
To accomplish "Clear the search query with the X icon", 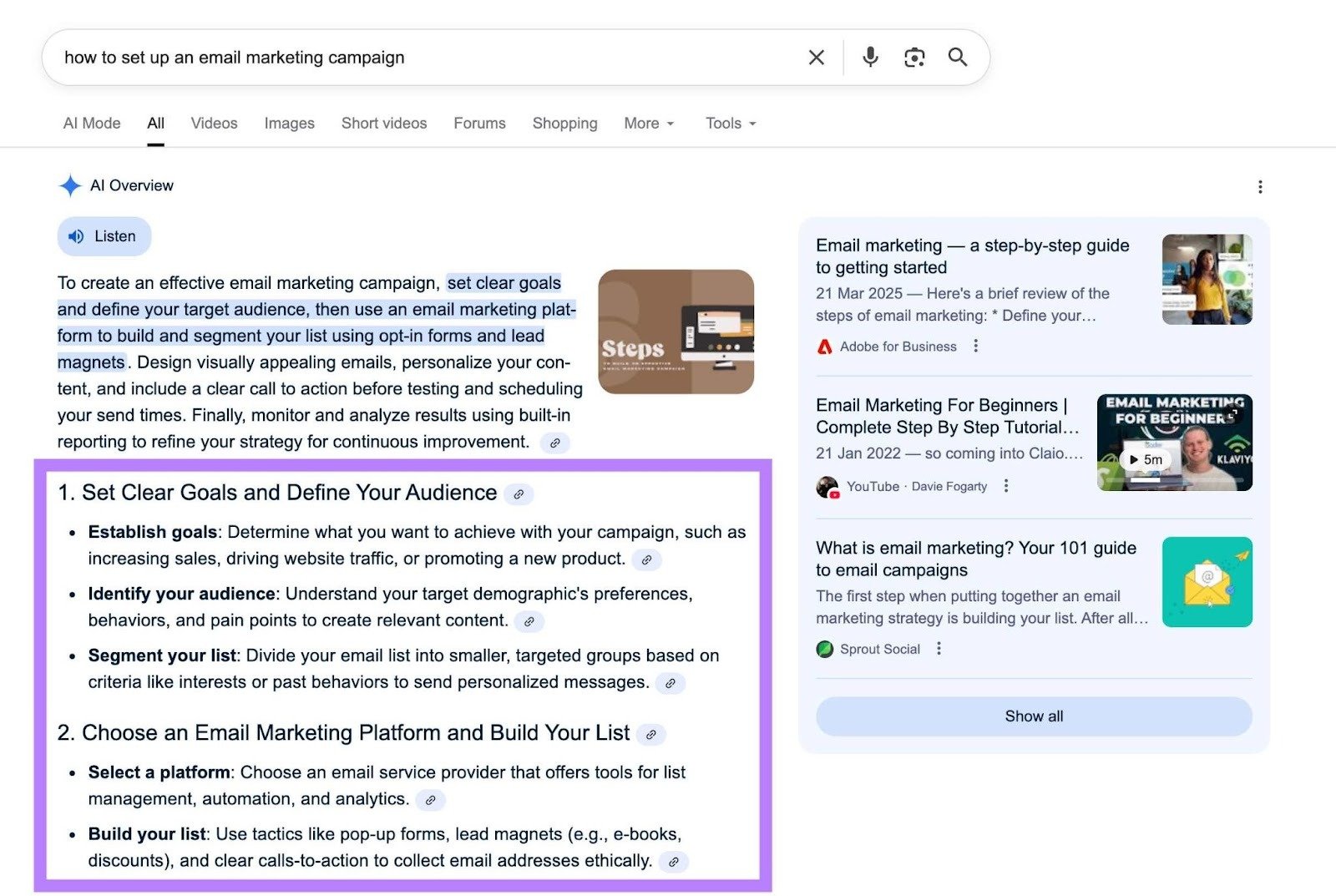I will (x=816, y=57).
